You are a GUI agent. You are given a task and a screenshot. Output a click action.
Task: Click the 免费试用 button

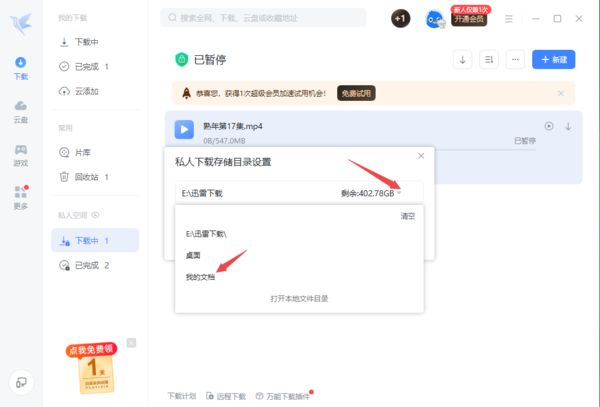(356, 93)
